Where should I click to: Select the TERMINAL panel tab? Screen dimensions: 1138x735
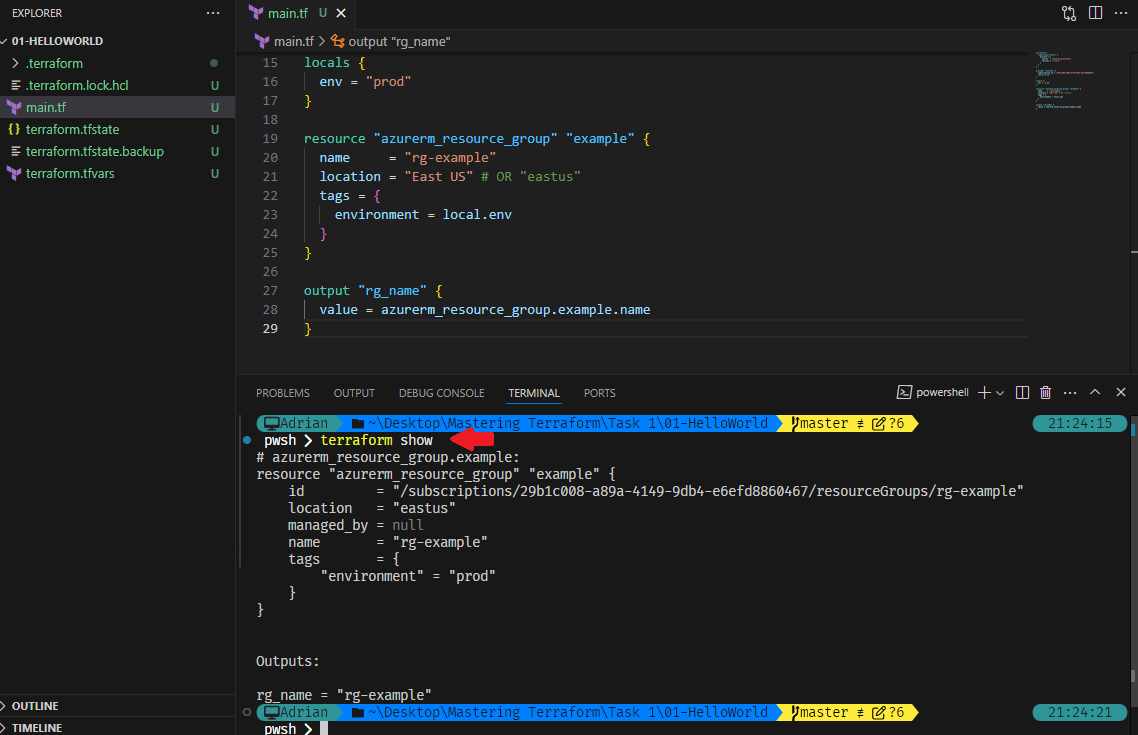coord(533,393)
